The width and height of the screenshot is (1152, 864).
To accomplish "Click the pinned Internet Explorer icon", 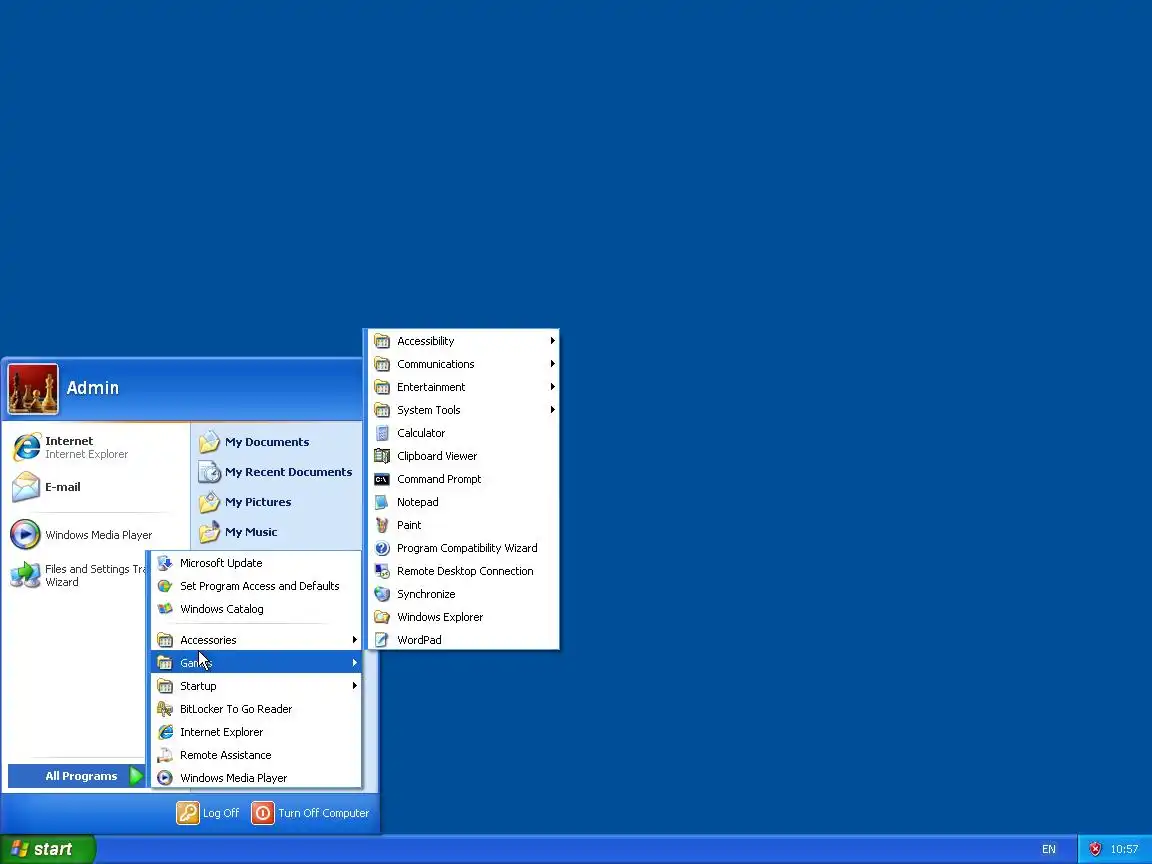I will point(26,447).
